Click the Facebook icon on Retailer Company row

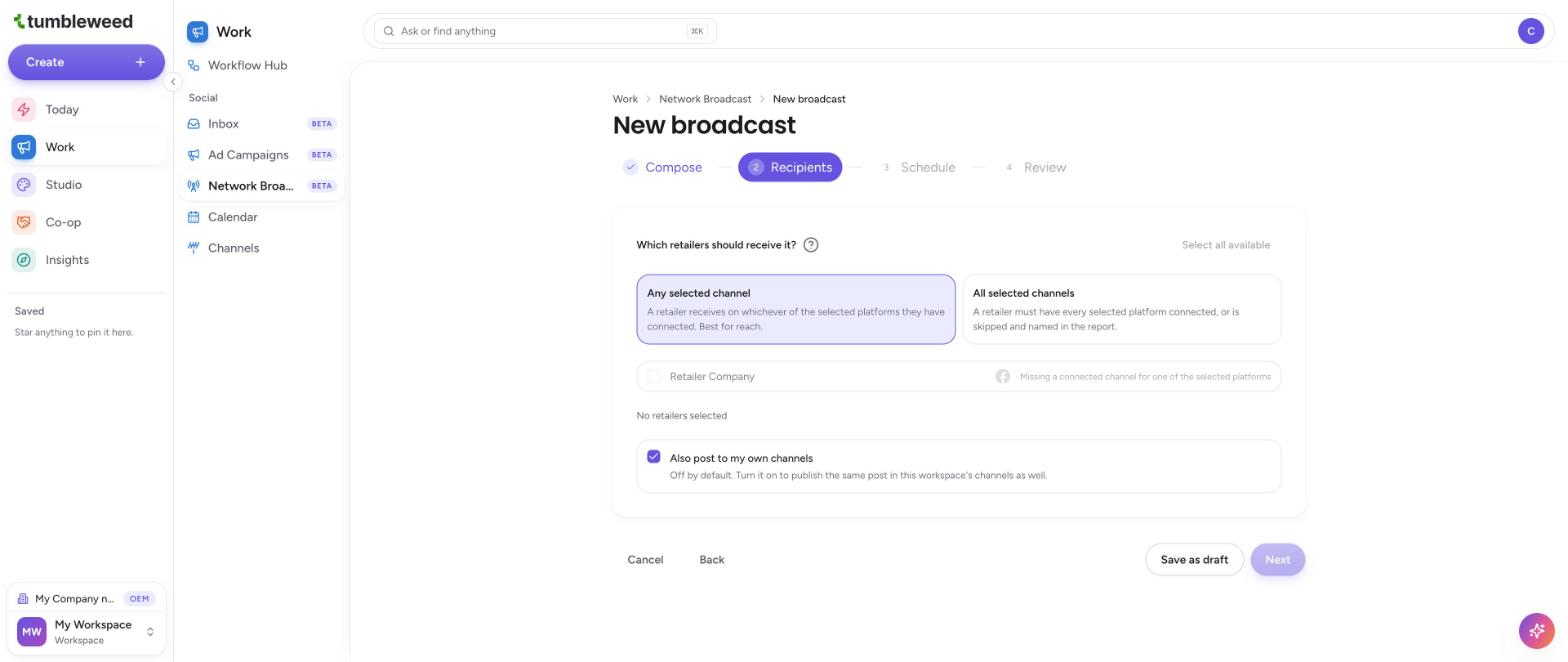coord(1002,376)
